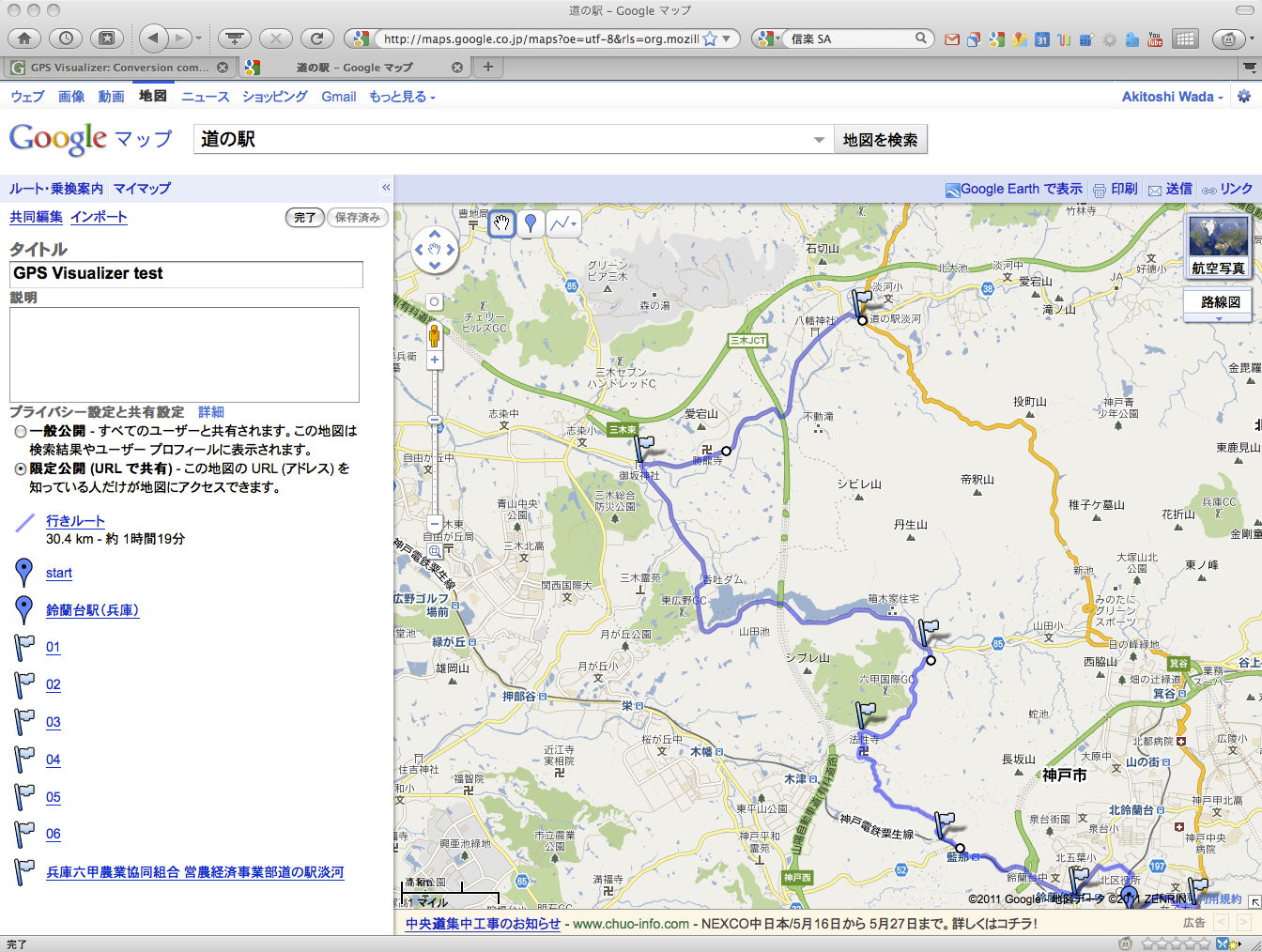This screenshot has height=952, width=1262.
Task: Switch to 道の駅 - Google マップ tab
Action: [354, 68]
